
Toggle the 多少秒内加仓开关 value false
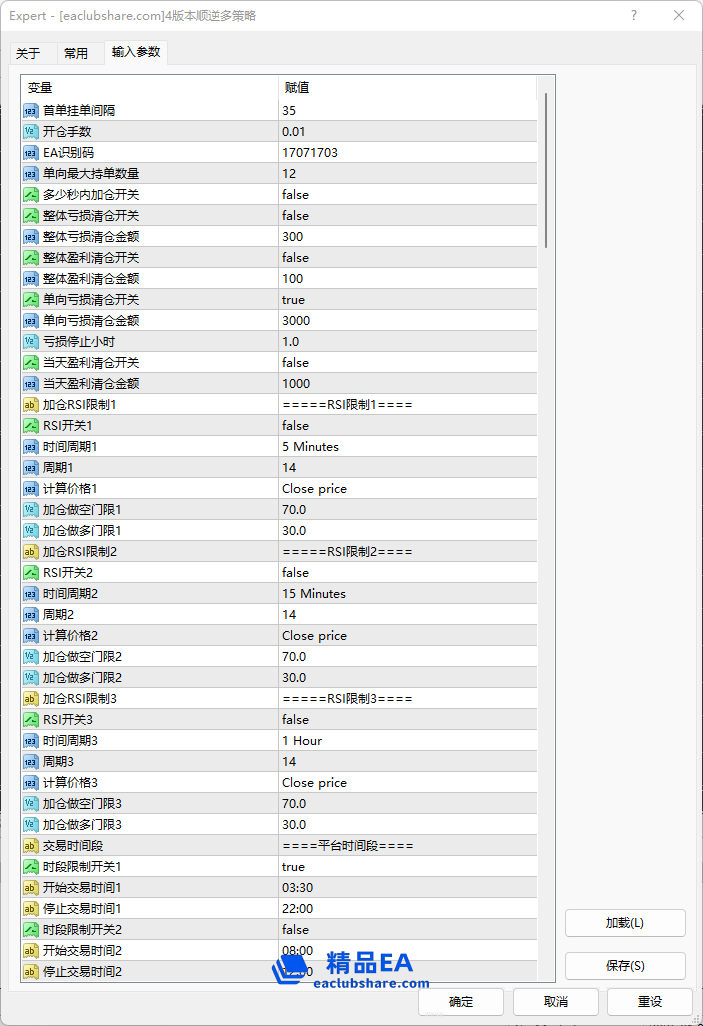tap(407, 194)
